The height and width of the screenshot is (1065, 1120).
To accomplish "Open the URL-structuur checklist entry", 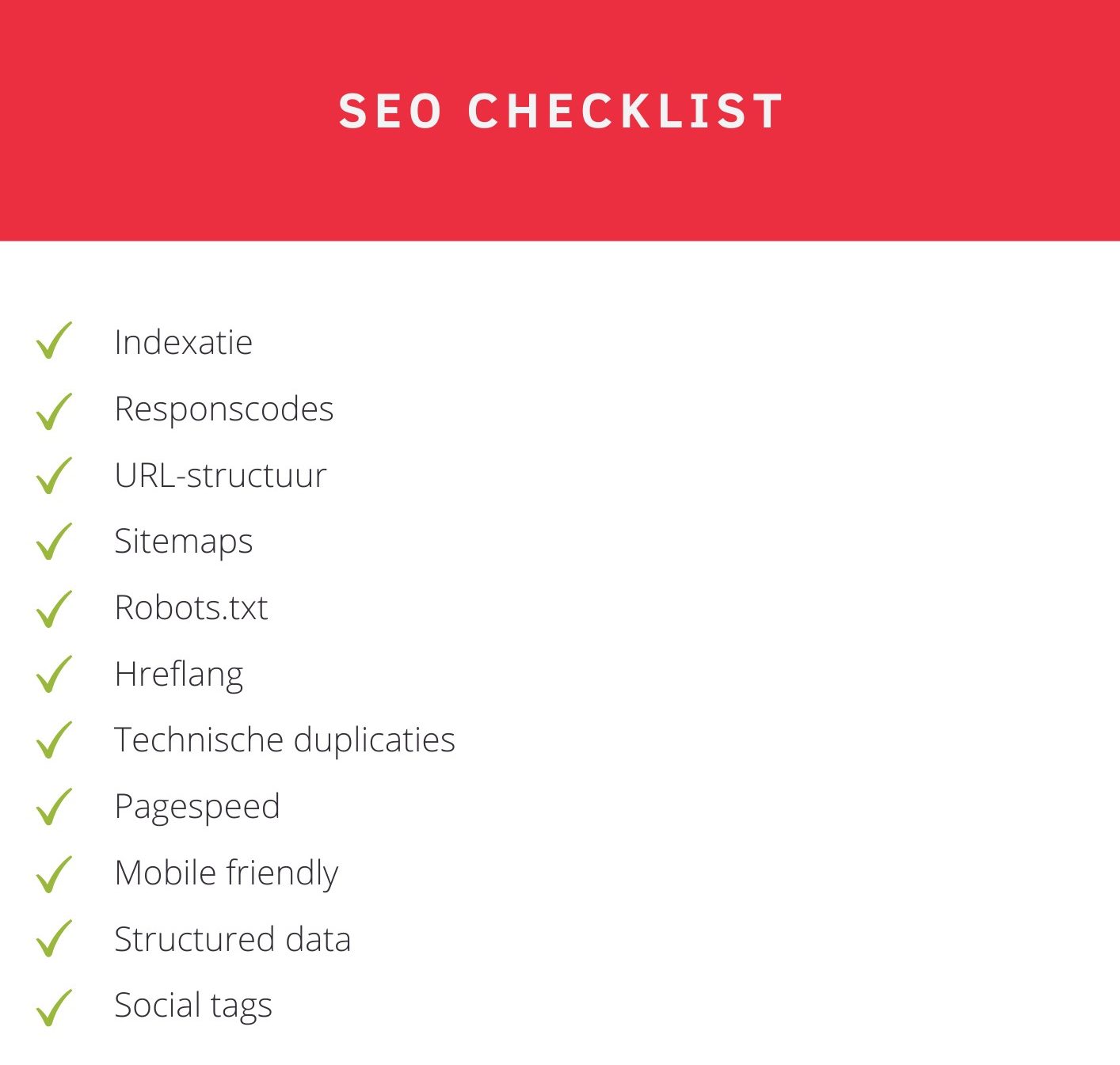I will click(x=220, y=476).
